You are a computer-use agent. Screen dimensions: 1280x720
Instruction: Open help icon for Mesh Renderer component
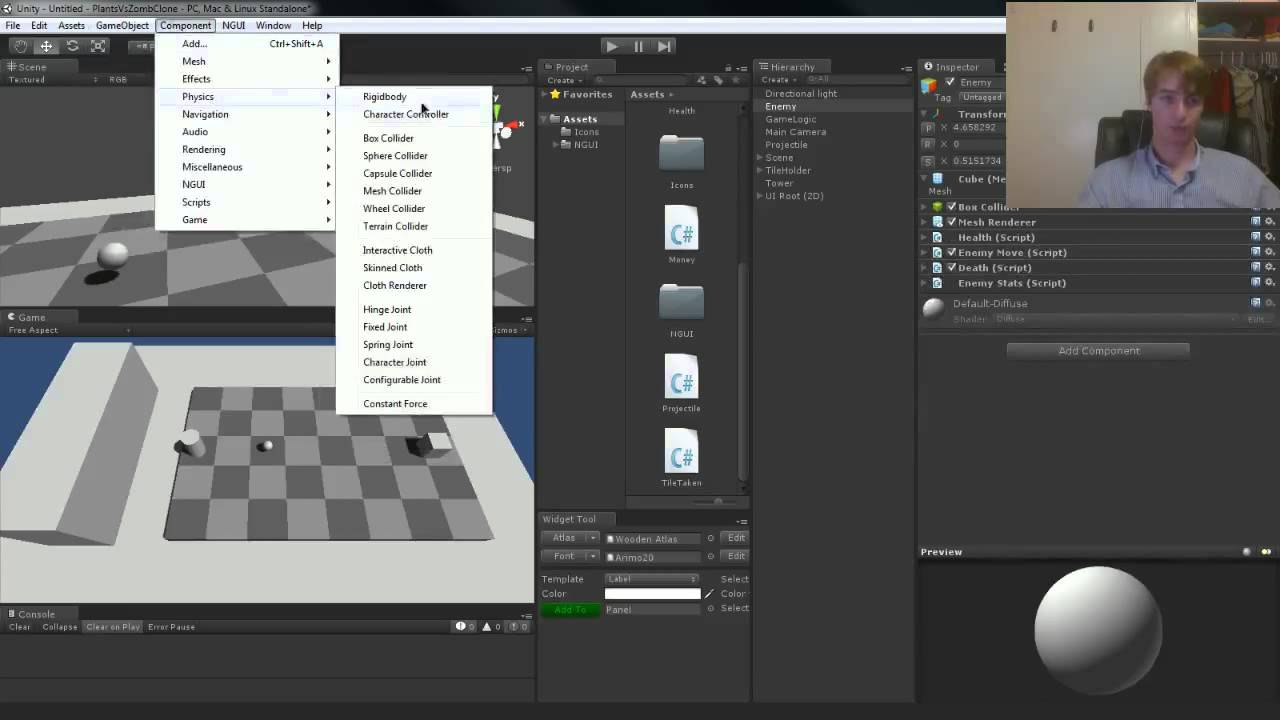[1256, 222]
